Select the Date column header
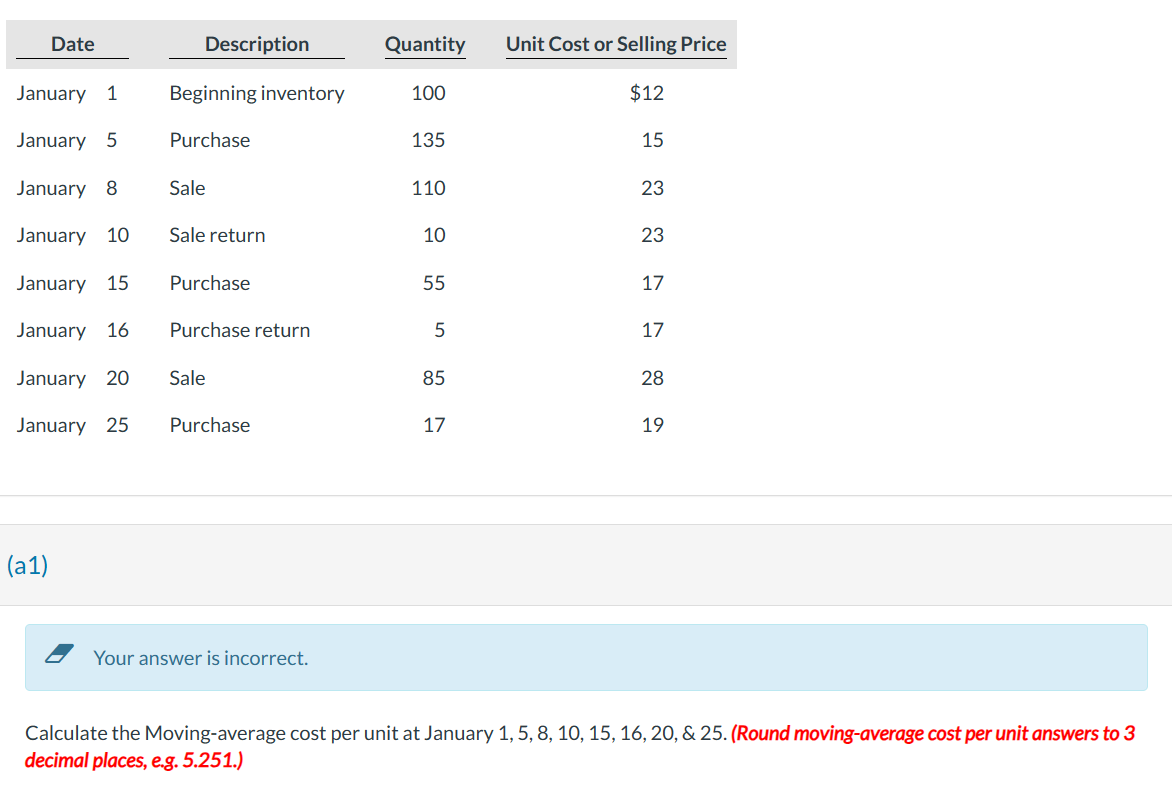Image resolution: width=1172 pixels, height=801 pixels. tap(71, 44)
